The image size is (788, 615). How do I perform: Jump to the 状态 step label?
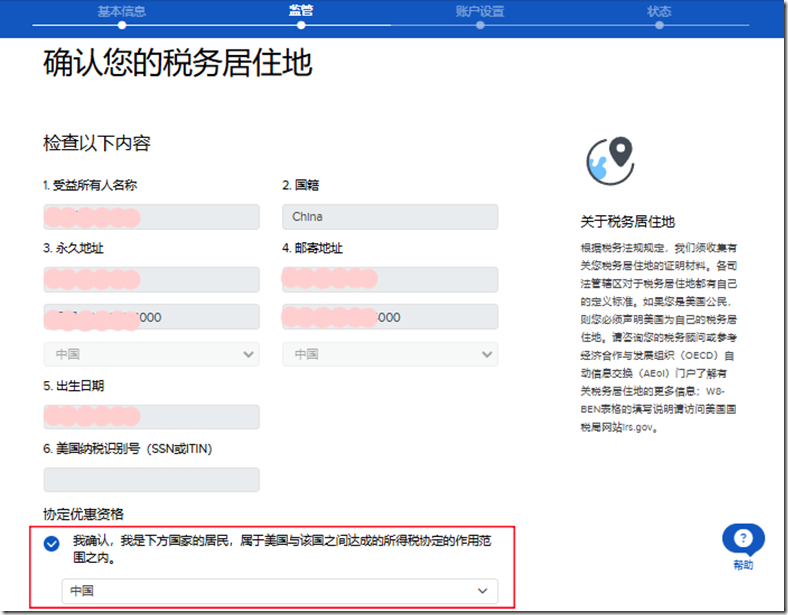(659, 11)
